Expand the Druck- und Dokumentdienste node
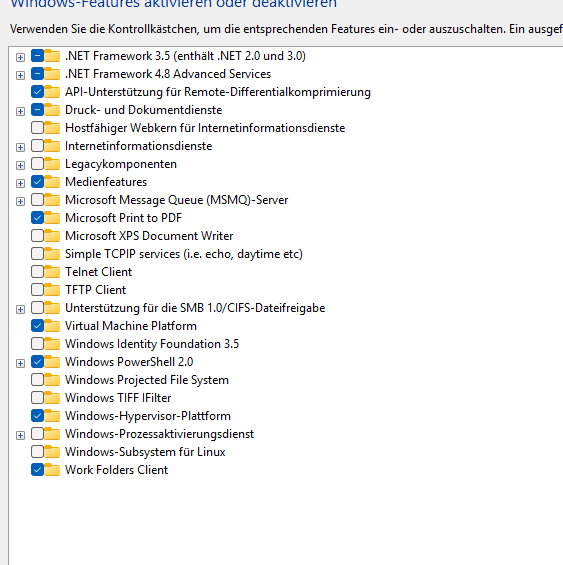This screenshot has width=563, height=565. click(x=21, y=111)
